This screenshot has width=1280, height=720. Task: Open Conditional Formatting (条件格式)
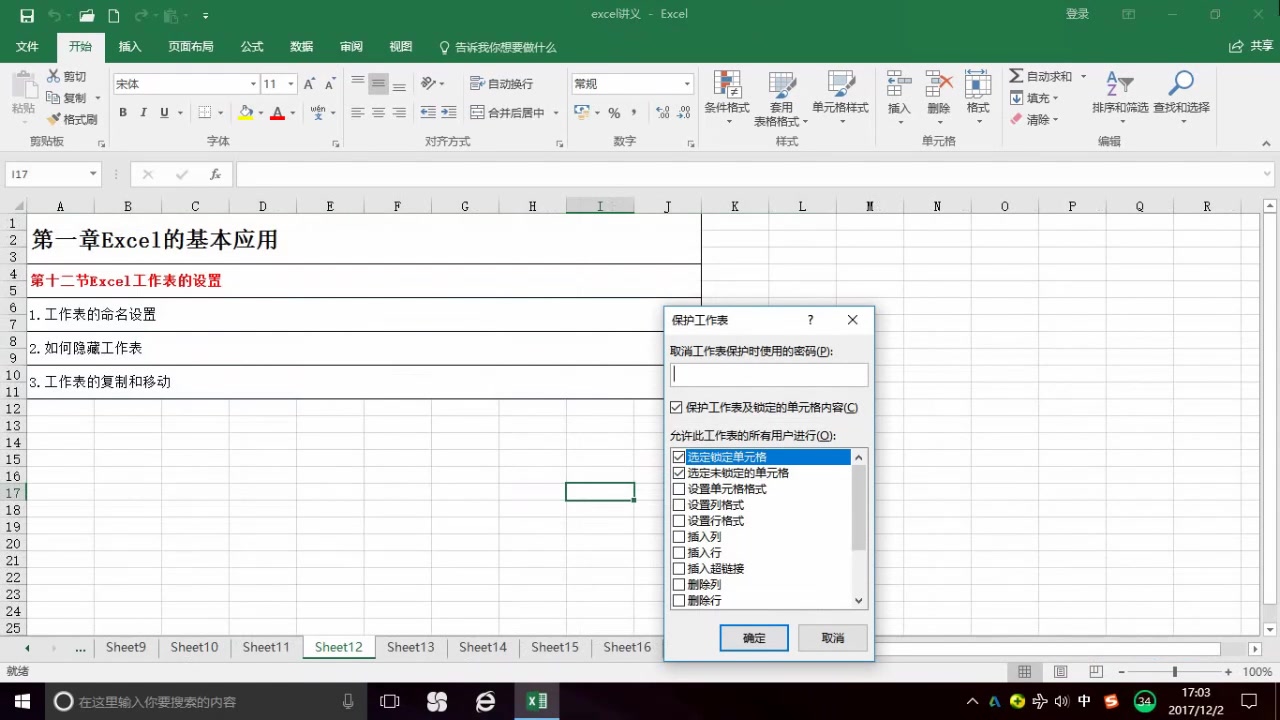click(727, 96)
